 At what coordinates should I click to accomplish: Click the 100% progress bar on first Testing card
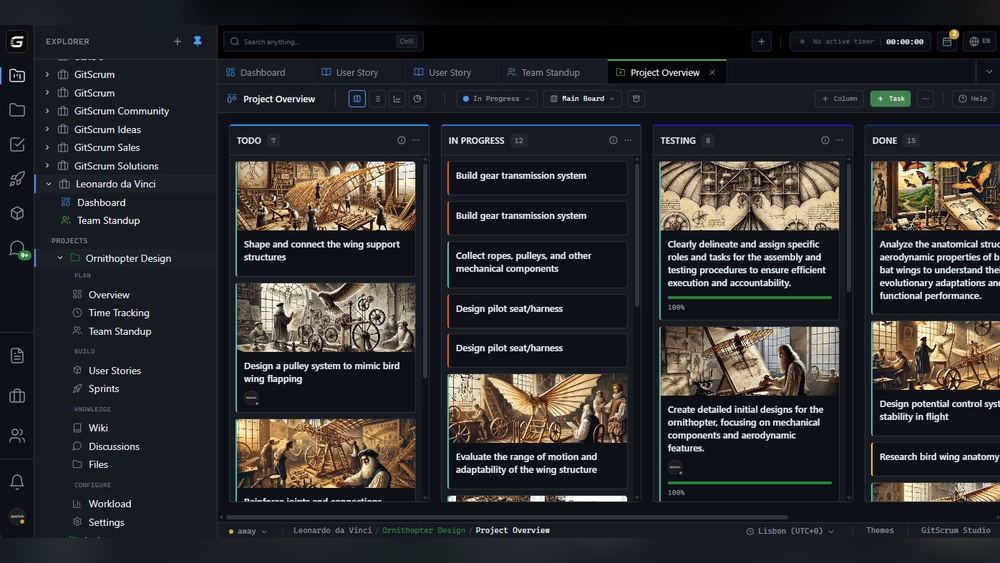pos(749,297)
